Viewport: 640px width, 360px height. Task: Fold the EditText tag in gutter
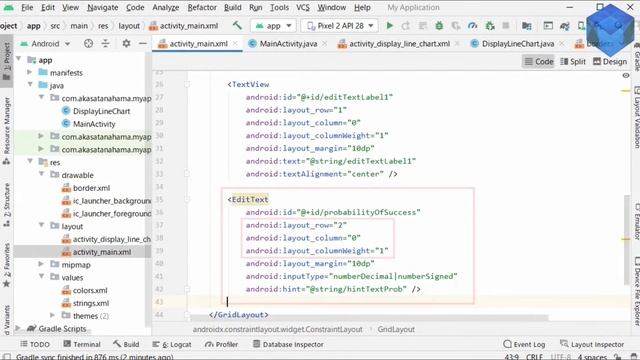[x=187, y=200]
